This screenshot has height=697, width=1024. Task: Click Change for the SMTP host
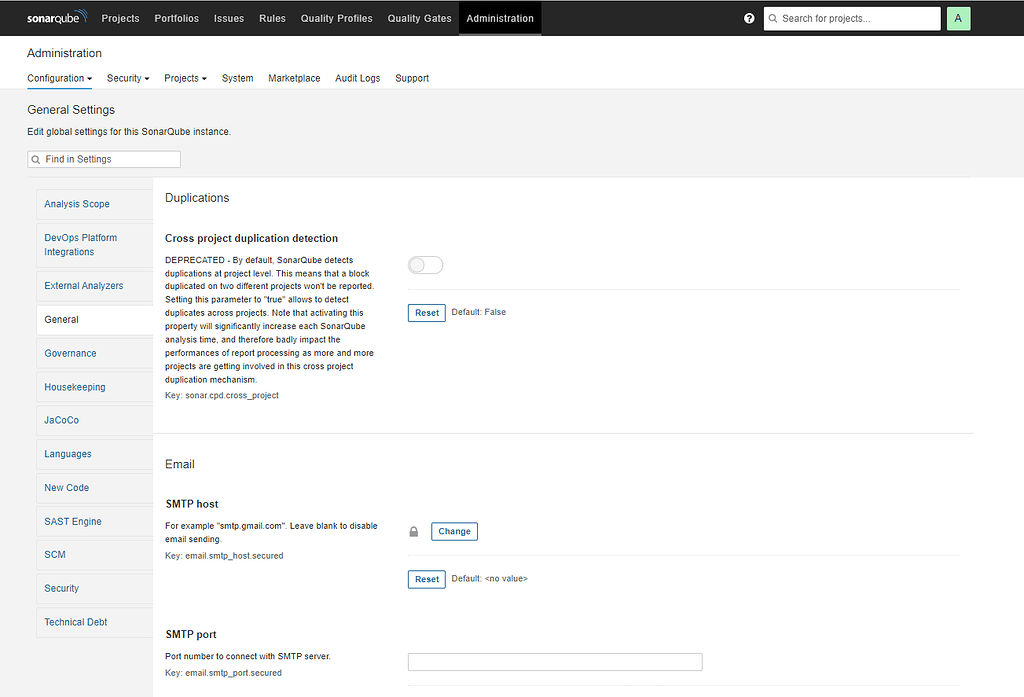pos(454,531)
